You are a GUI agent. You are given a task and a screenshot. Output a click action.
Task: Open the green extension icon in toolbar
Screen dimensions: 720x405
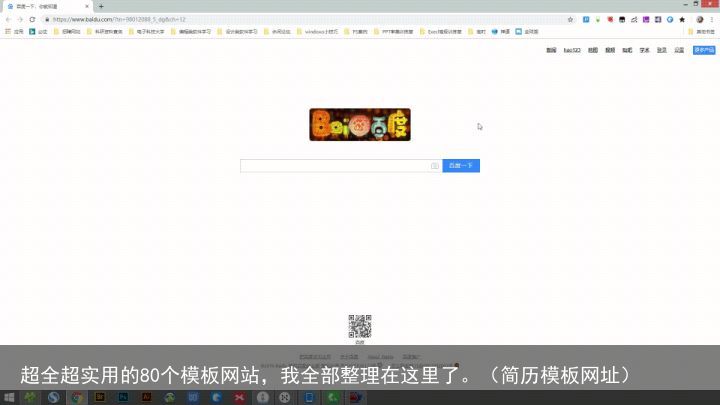point(598,19)
